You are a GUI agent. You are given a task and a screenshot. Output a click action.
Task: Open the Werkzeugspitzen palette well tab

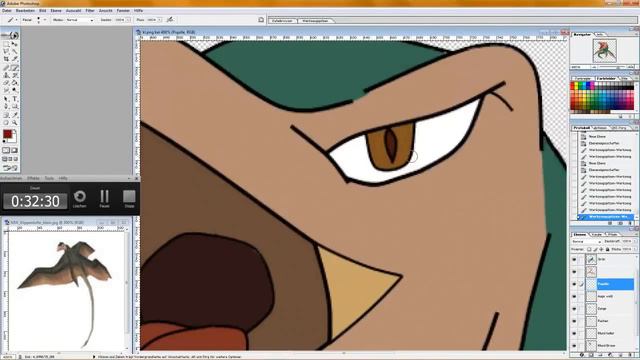click(x=316, y=20)
